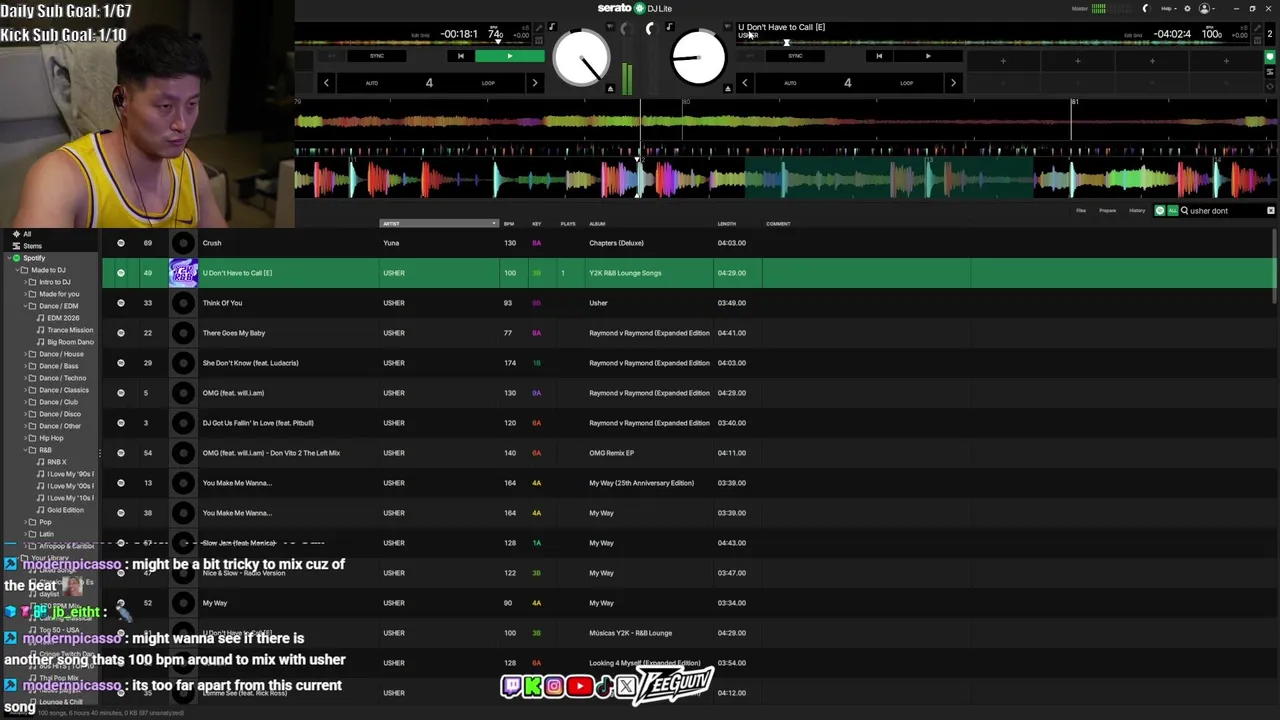Image resolution: width=1280 pixels, height=720 pixels.
Task: Sort the library by KEY column
Action: click(x=537, y=224)
